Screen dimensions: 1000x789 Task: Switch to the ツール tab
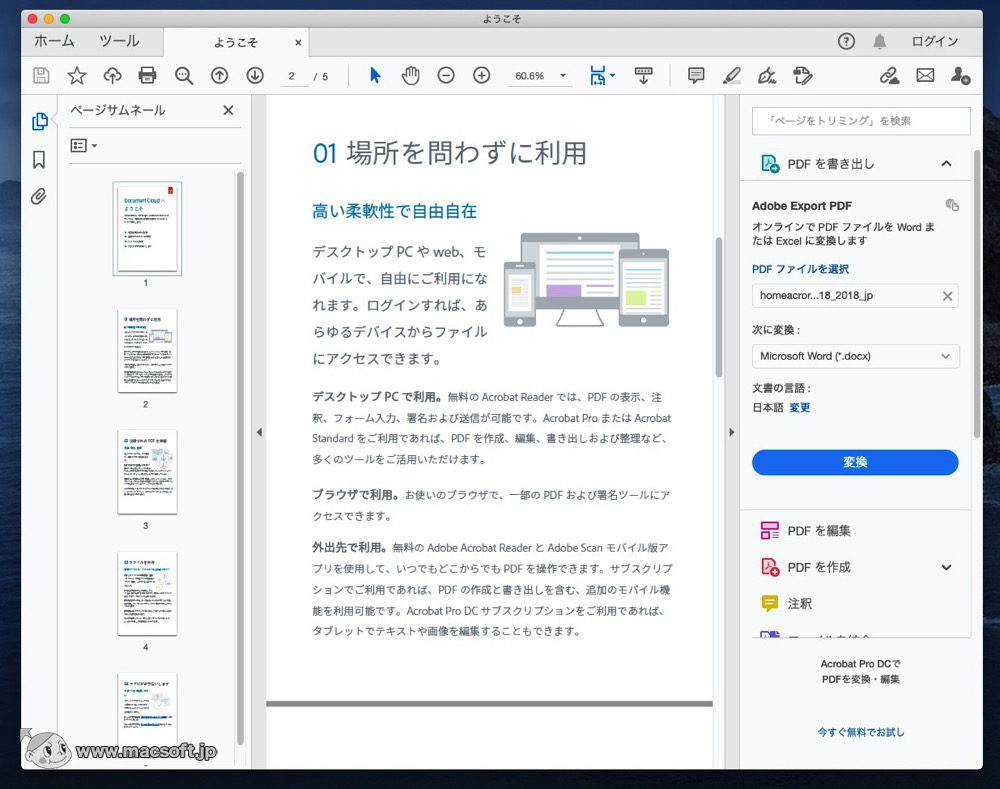click(x=119, y=41)
